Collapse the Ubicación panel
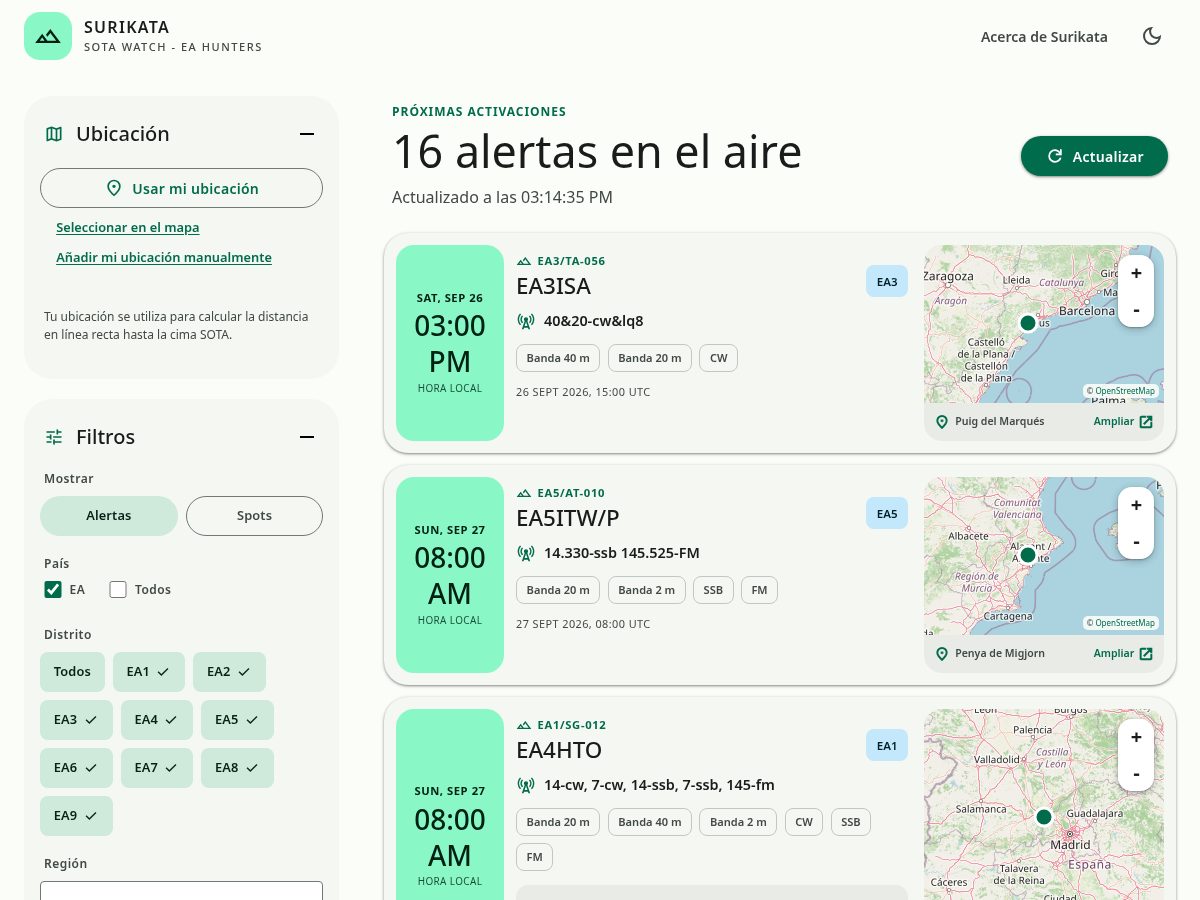 pos(307,134)
